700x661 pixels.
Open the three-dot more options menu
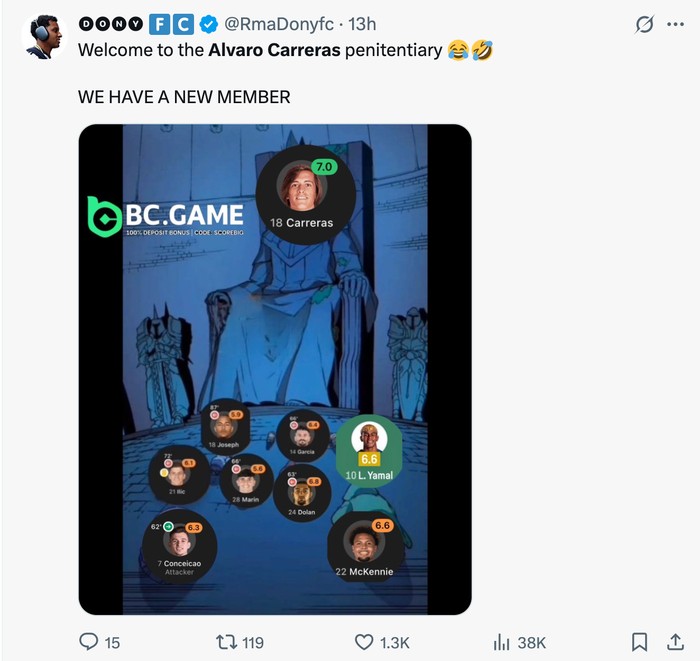675,25
